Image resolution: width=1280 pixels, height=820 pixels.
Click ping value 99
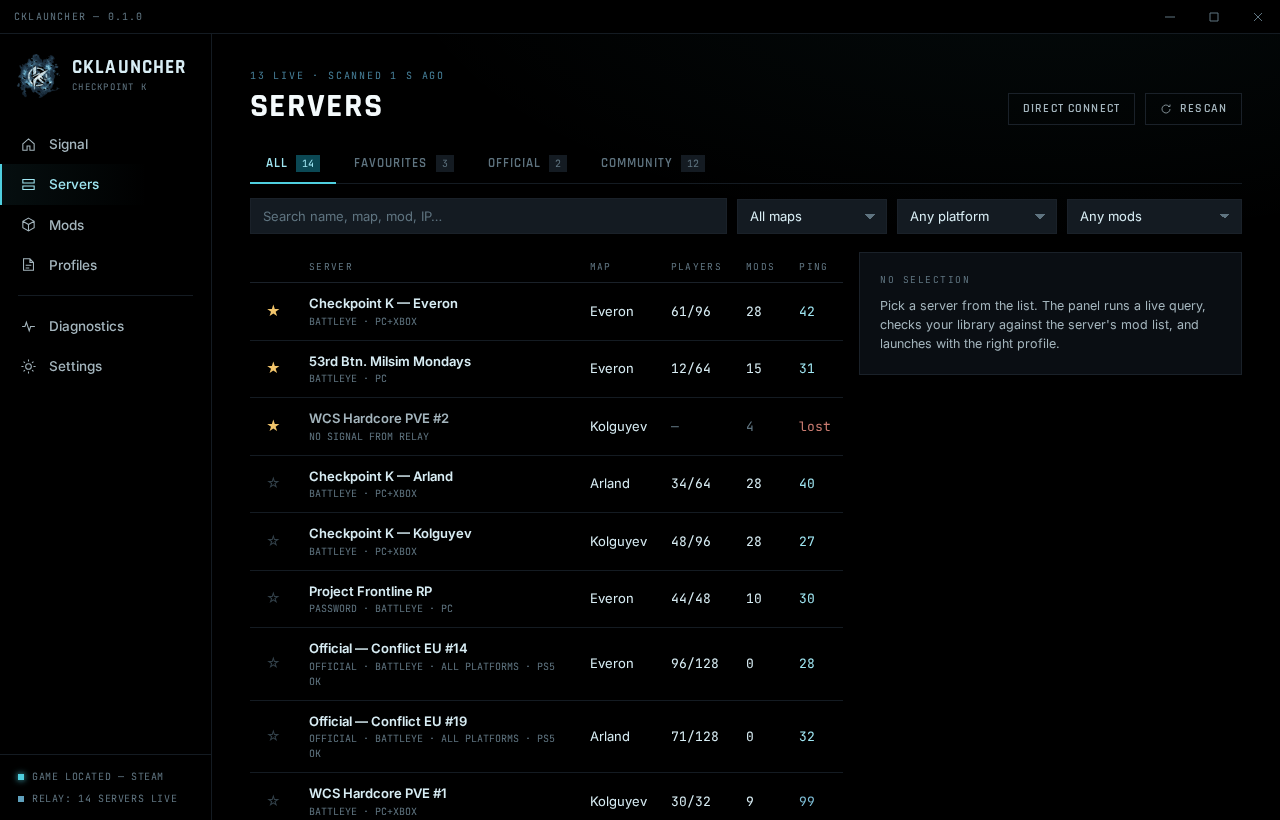coord(807,801)
